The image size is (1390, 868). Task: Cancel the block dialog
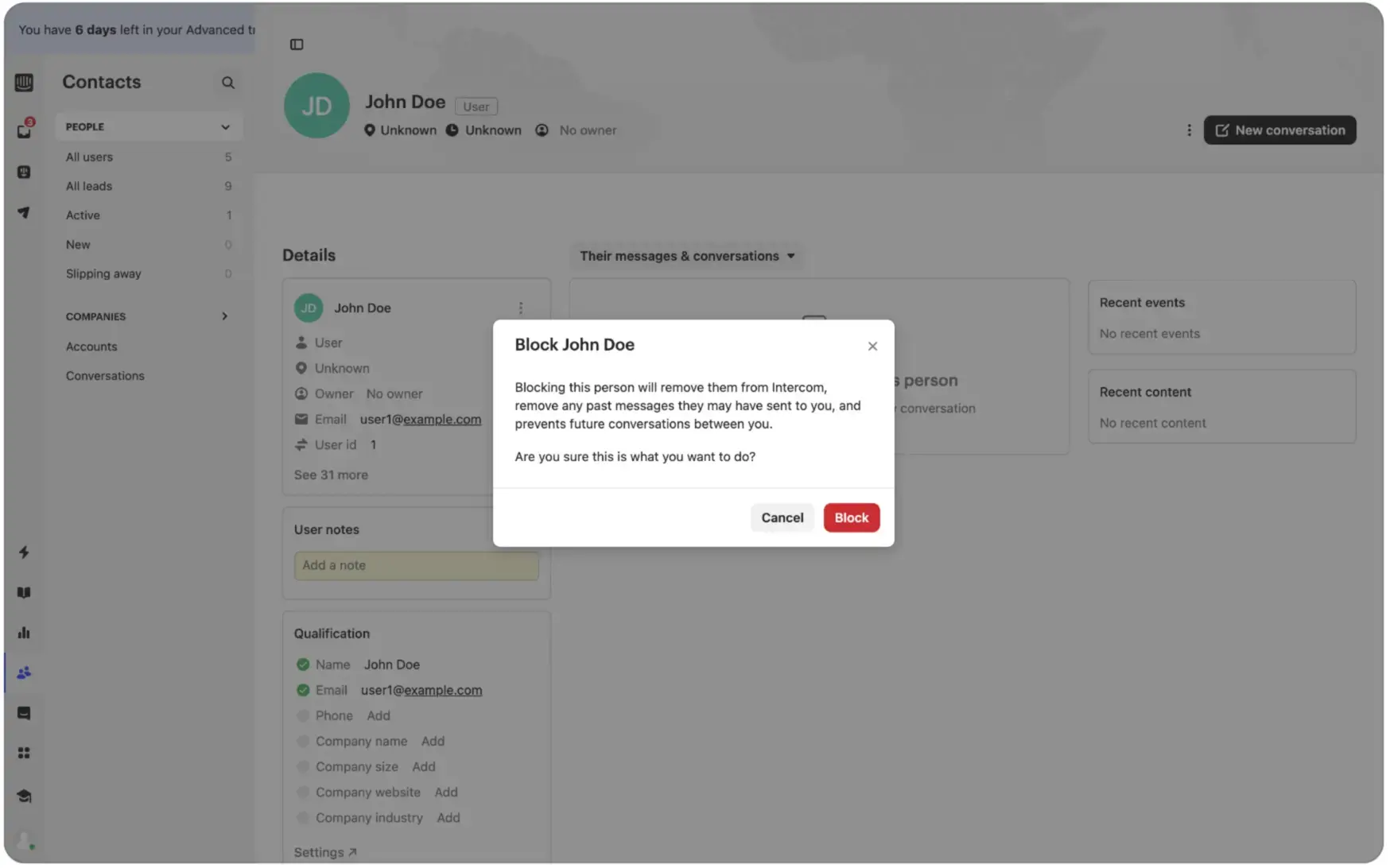[x=782, y=517]
